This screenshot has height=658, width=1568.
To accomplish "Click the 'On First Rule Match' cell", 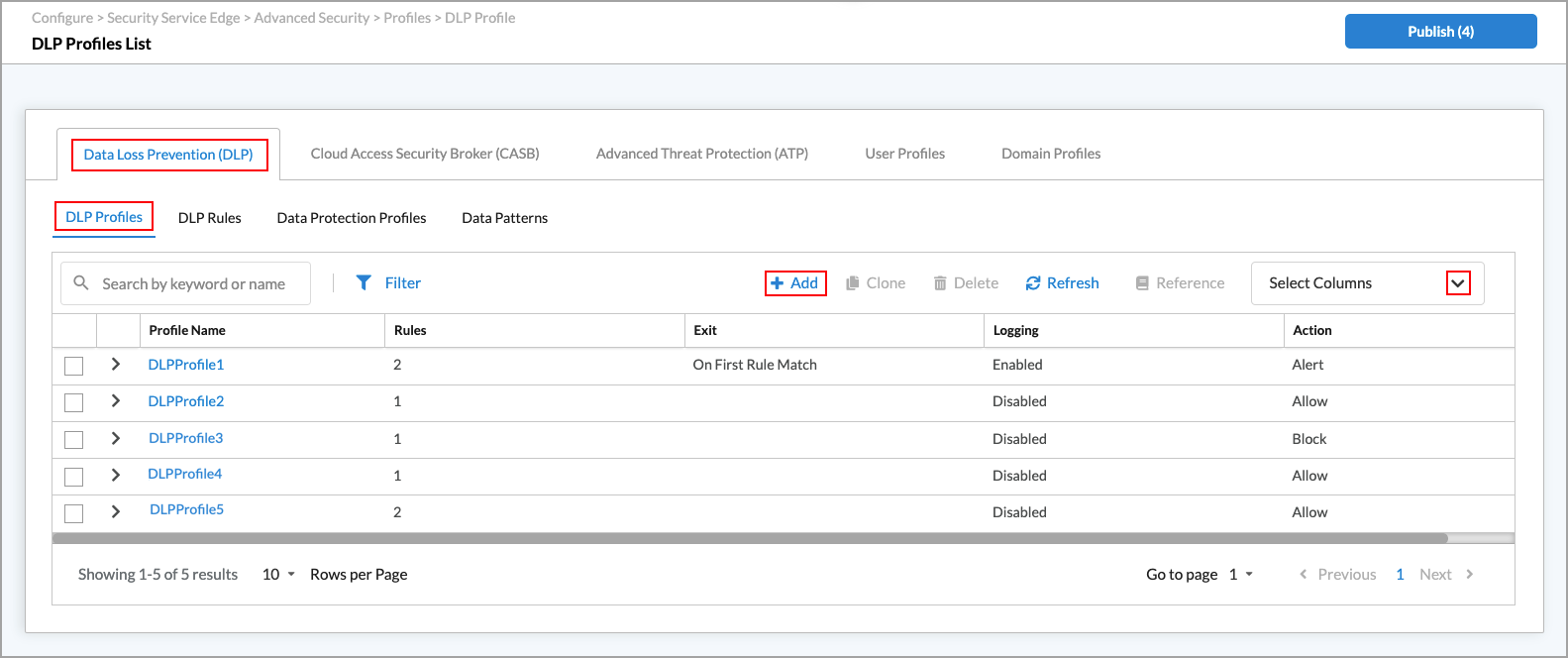I will (755, 365).
